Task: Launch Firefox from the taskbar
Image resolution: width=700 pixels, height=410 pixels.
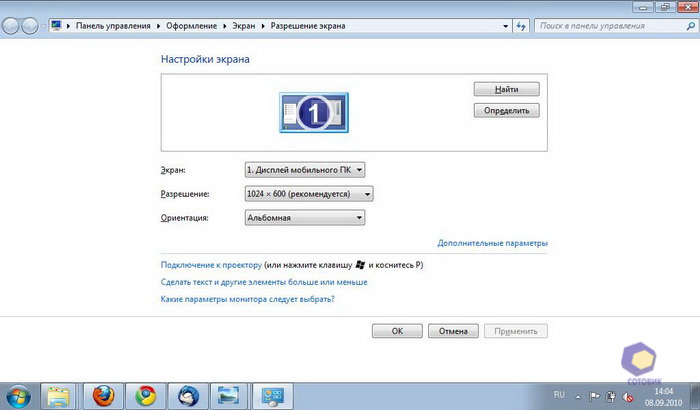Action: [x=103, y=395]
